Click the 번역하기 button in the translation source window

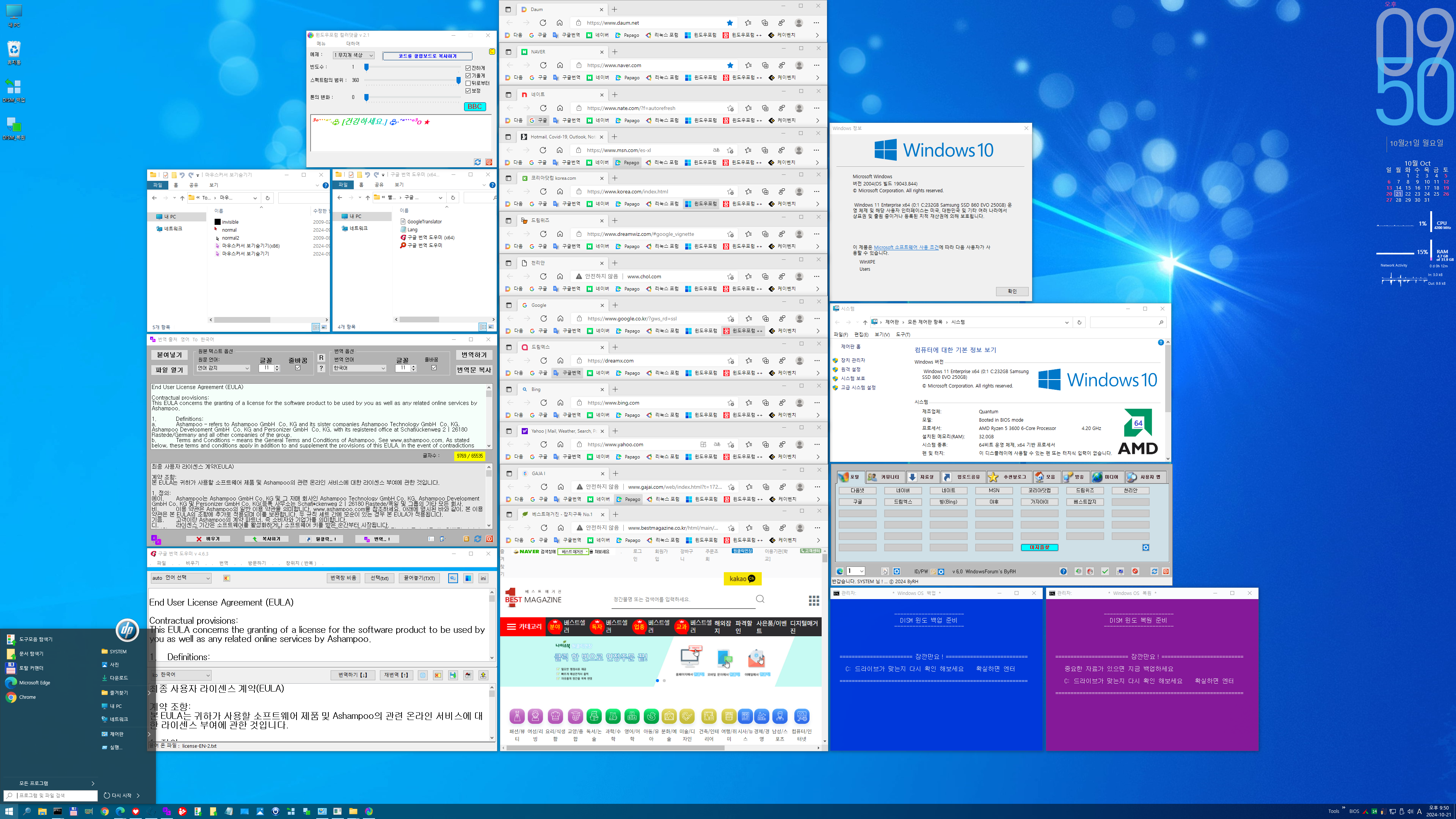[474, 355]
